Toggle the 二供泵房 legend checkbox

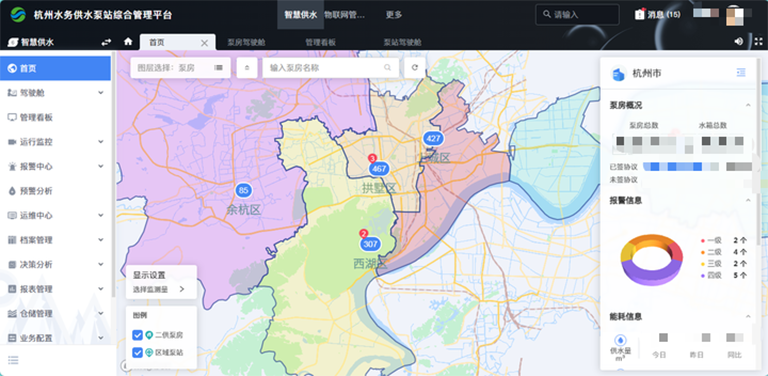click(x=138, y=335)
